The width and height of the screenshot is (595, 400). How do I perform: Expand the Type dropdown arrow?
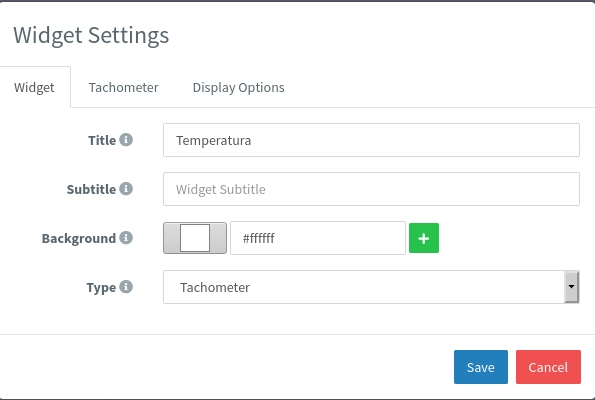[x=571, y=287]
